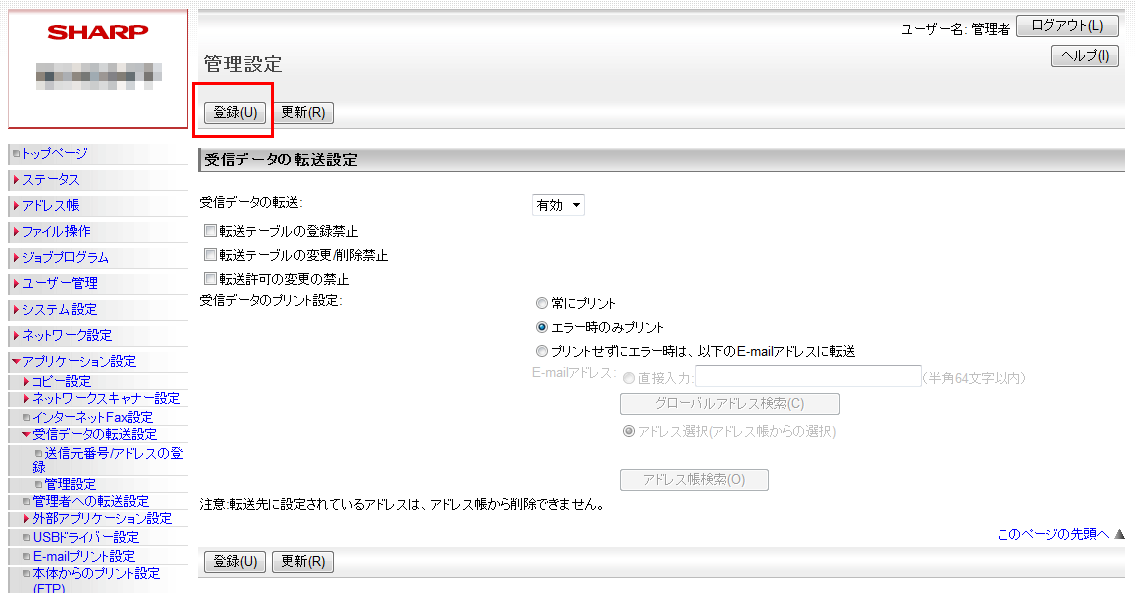This screenshot has height=593, width=1136.
Task: Click the SHARP logo
Action: (97, 32)
